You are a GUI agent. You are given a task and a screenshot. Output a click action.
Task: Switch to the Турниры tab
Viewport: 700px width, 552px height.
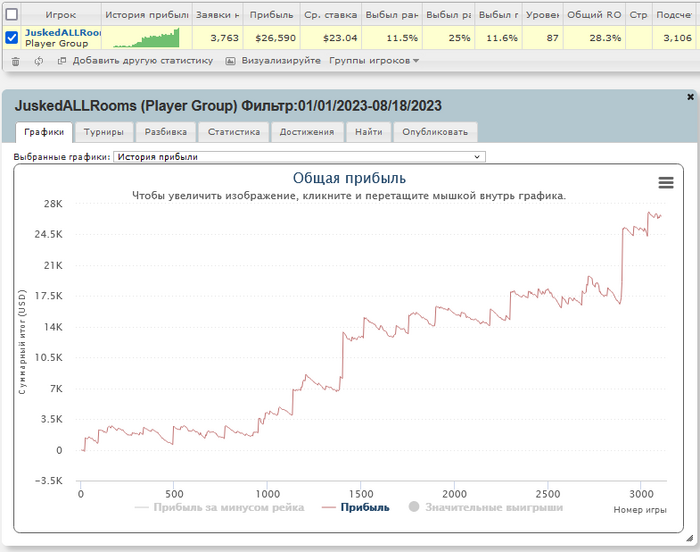point(104,132)
